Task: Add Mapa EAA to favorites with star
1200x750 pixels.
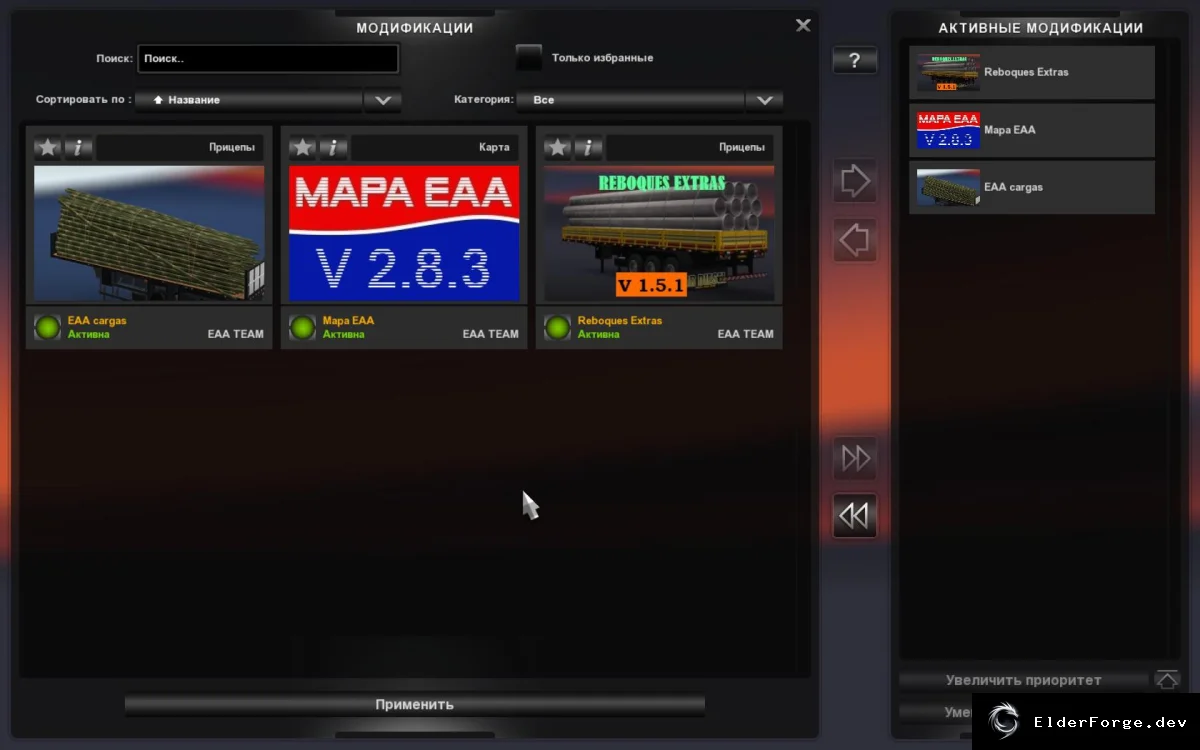Action: (303, 148)
